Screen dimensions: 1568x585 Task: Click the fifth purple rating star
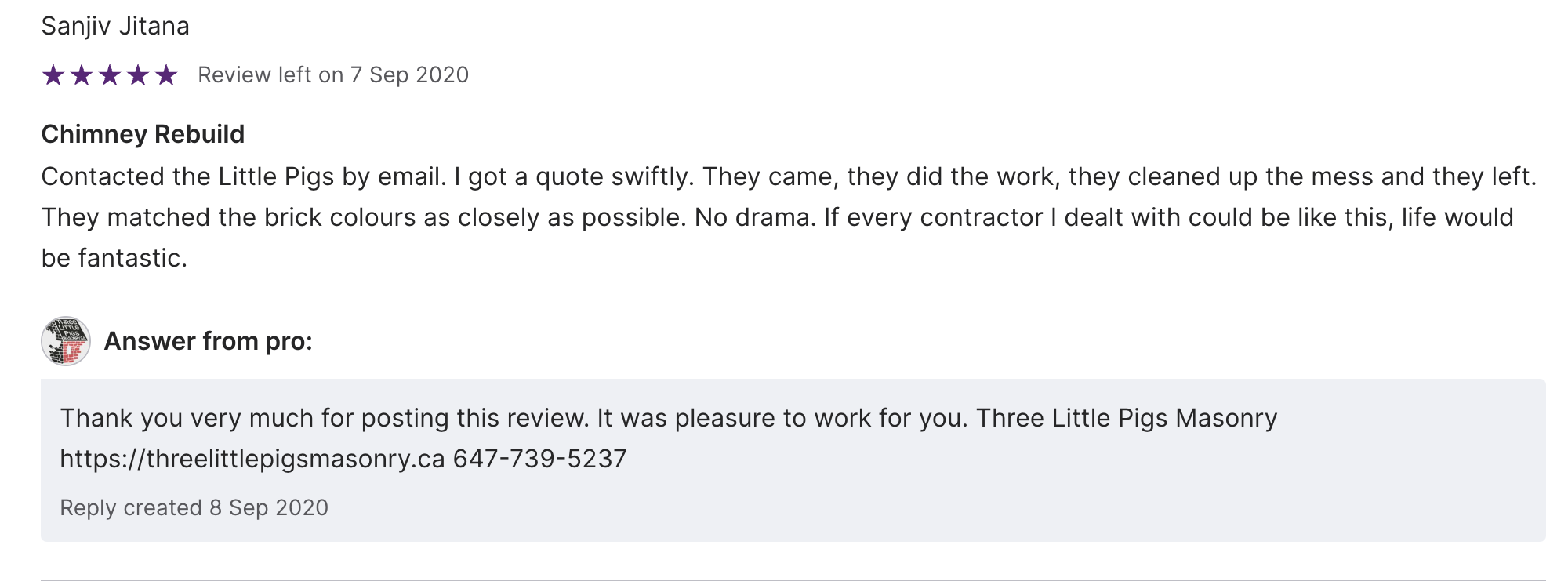pyautogui.click(x=166, y=75)
